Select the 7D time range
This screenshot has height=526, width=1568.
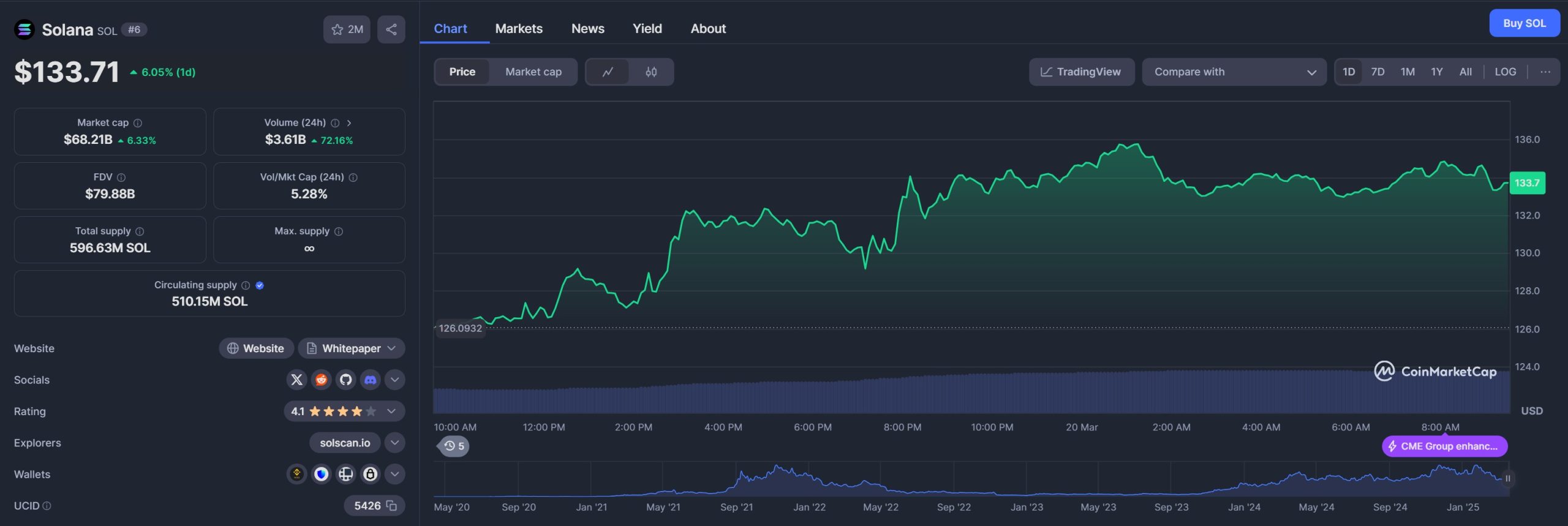1378,72
